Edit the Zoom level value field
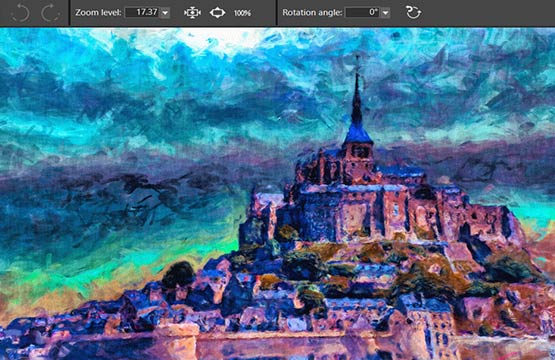The width and height of the screenshot is (555, 360). click(142, 12)
